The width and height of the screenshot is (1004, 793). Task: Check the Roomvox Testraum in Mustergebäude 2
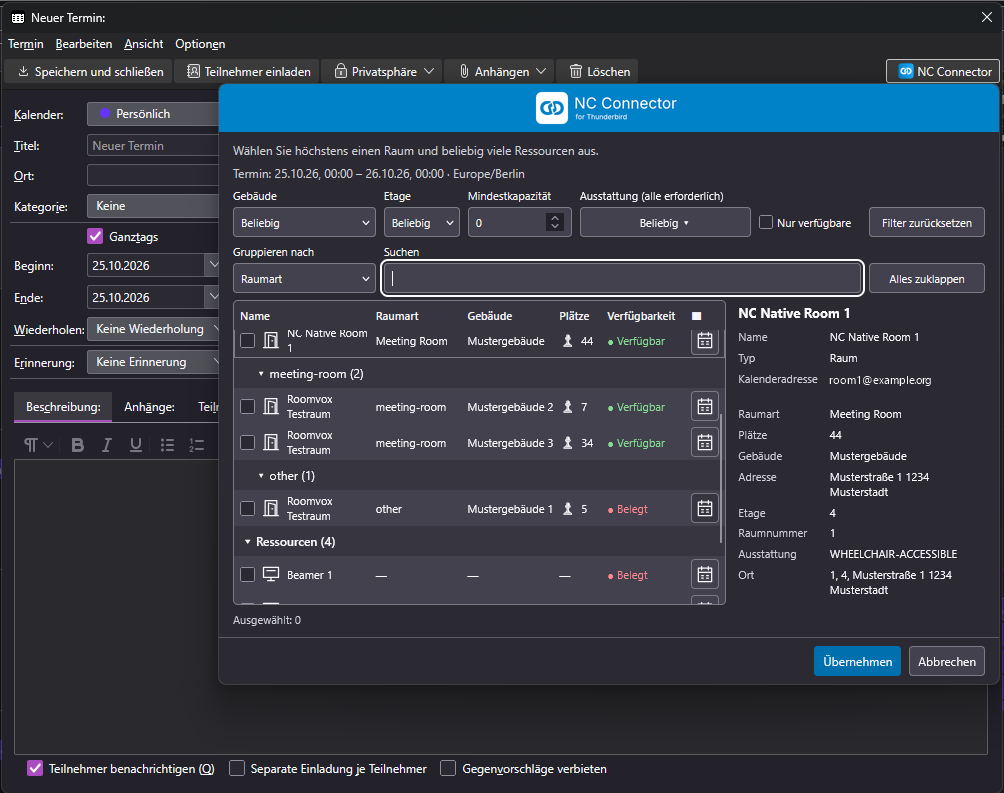click(x=247, y=406)
